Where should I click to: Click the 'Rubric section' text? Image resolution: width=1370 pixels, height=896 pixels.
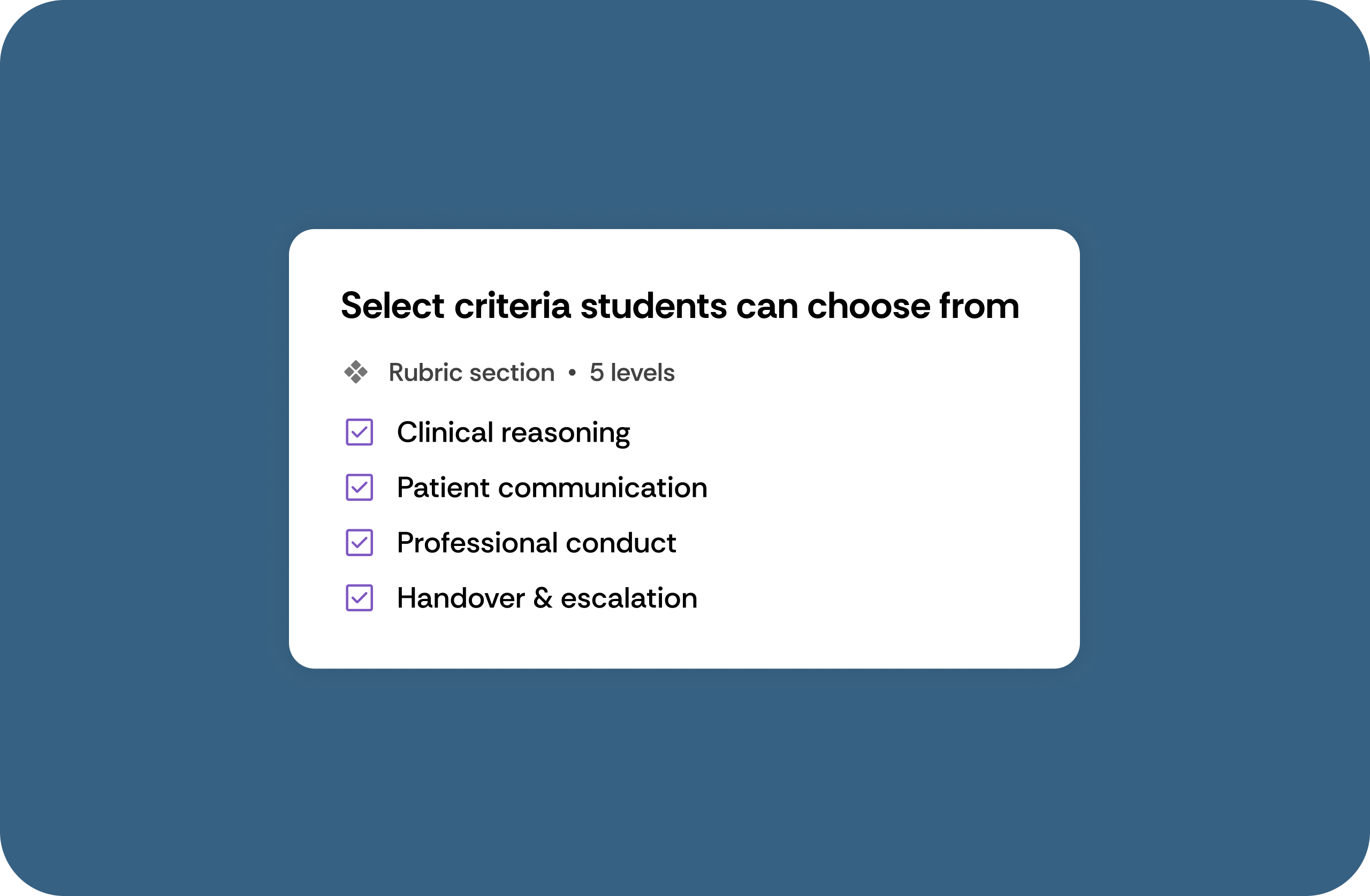pyautogui.click(x=471, y=373)
